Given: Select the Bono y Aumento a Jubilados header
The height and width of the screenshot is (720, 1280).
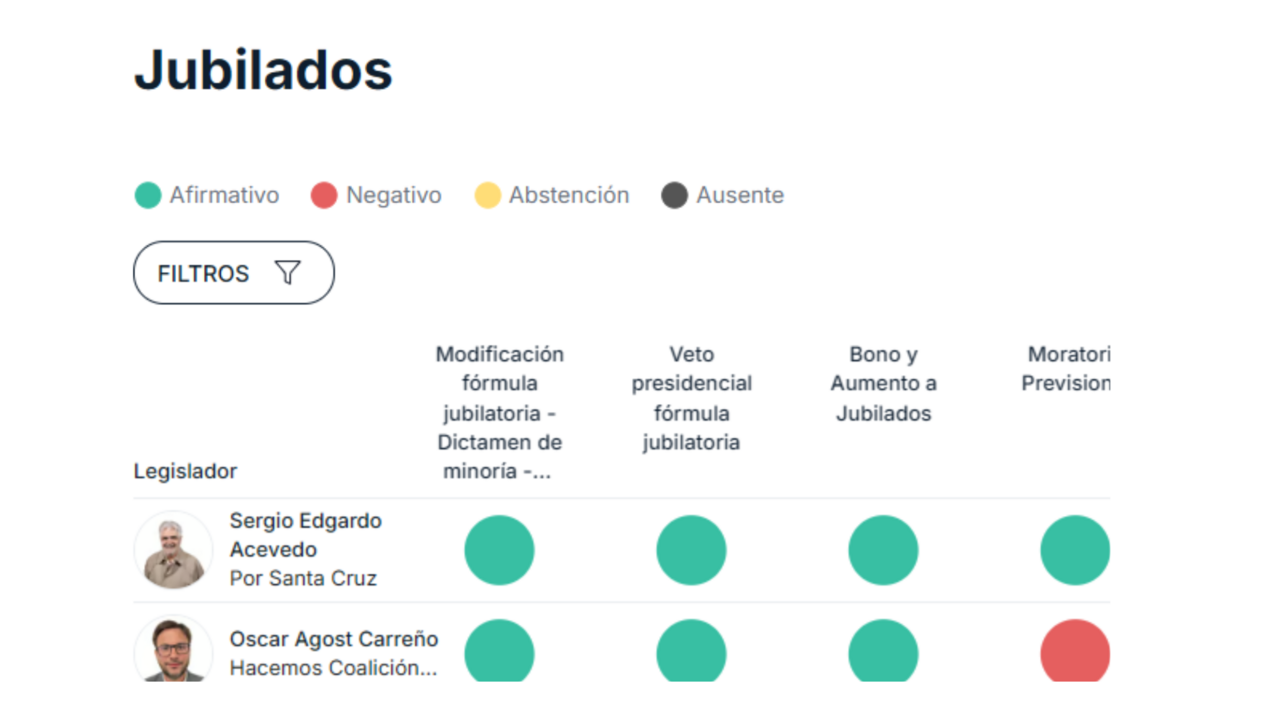Looking at the screenshot, I should (x=883, y=383).
